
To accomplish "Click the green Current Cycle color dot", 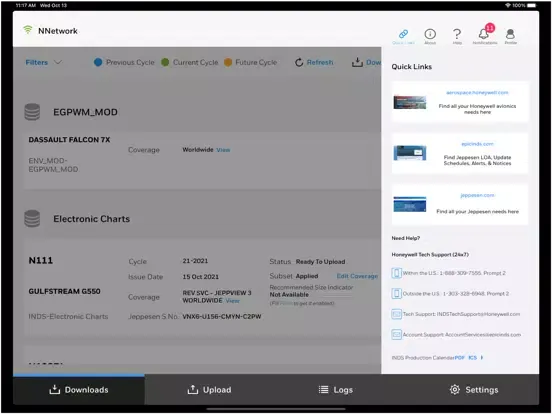I will [165, 62].
